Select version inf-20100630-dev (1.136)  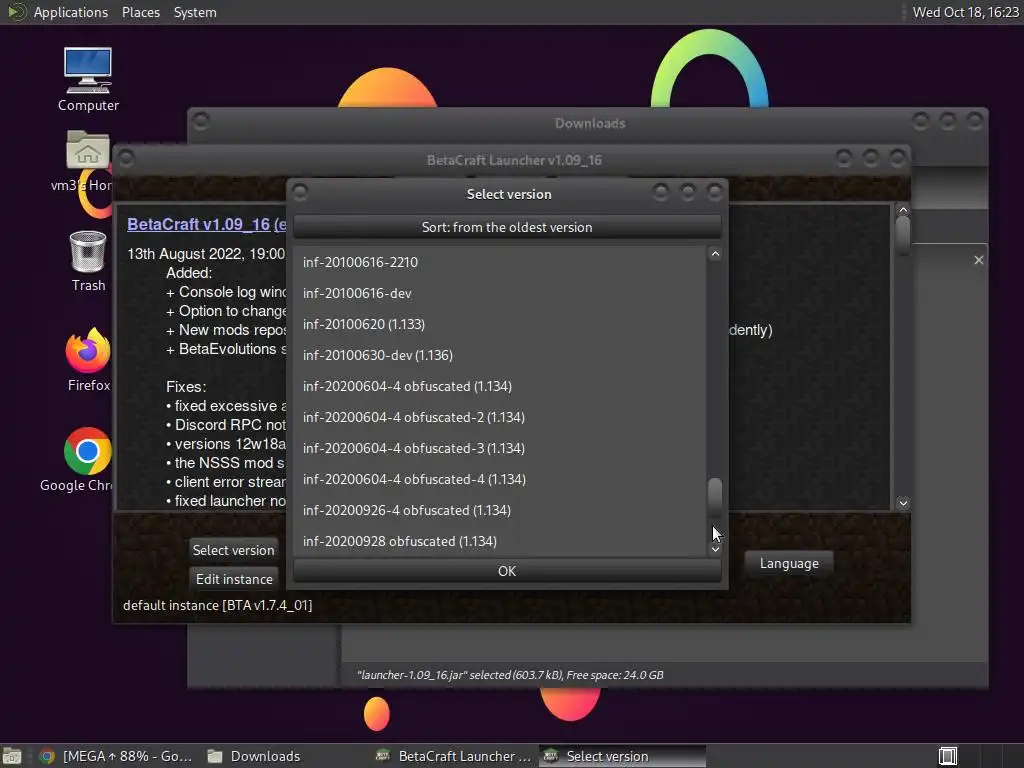pos(500,355)
